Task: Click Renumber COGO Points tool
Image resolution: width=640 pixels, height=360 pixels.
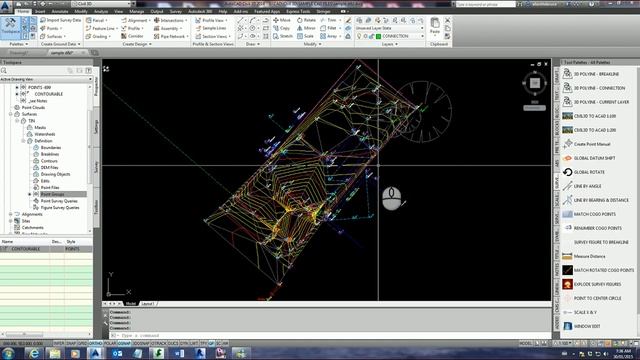Action: coord(592,228)
